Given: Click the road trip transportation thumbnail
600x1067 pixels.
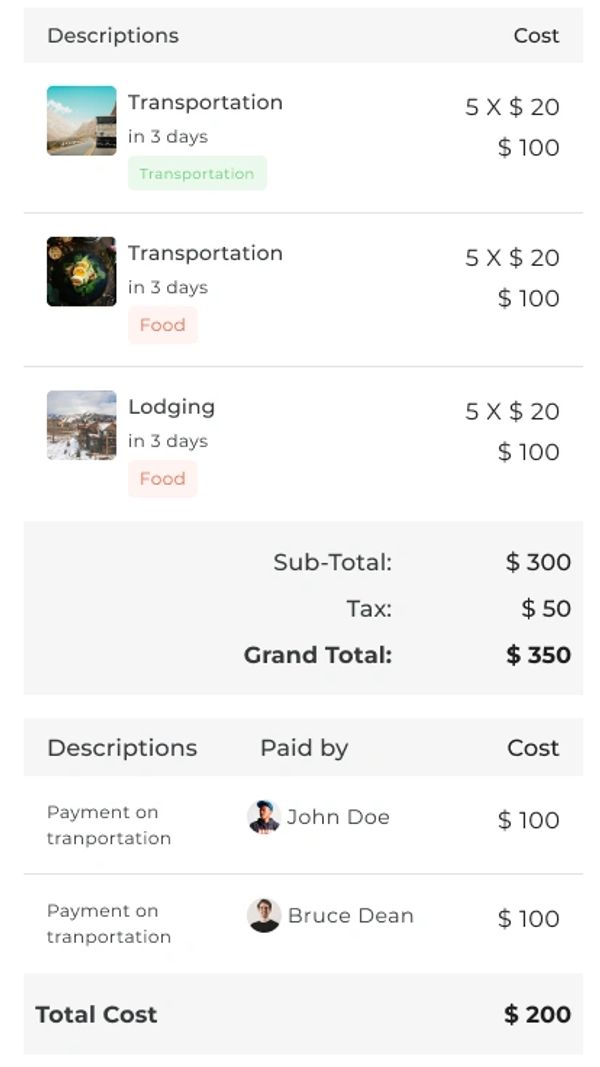Looking at the screenshot, I should pyautogui.click(x=81, y=121).
